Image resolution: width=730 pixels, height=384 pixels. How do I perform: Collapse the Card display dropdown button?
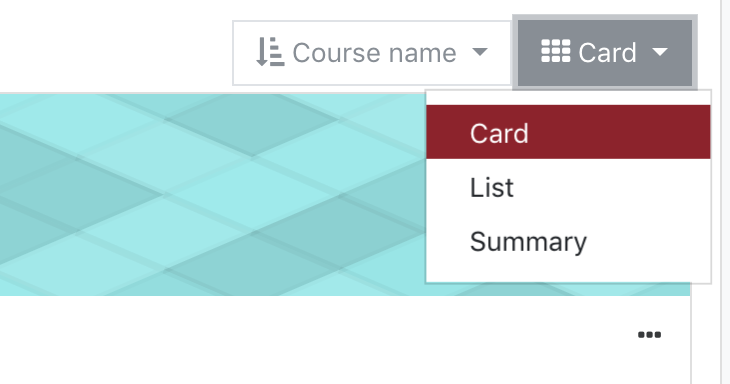(x=605, y=52)
